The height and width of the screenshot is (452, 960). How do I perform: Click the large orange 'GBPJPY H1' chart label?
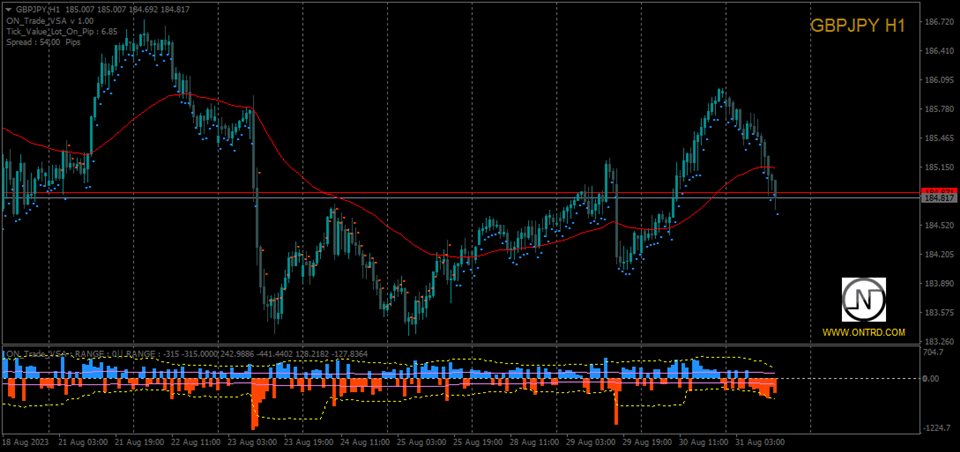857,25
